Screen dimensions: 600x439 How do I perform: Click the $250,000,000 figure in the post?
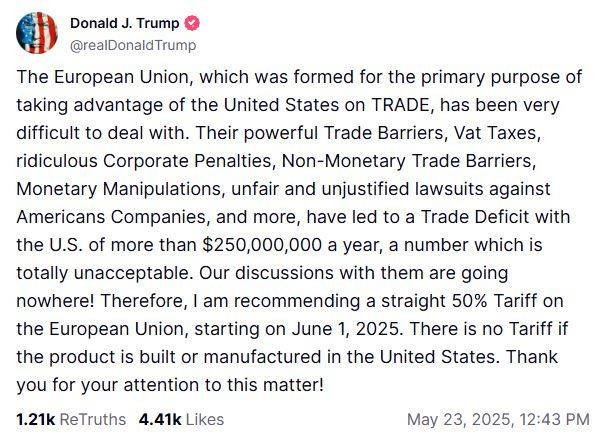tap(262, 245)
